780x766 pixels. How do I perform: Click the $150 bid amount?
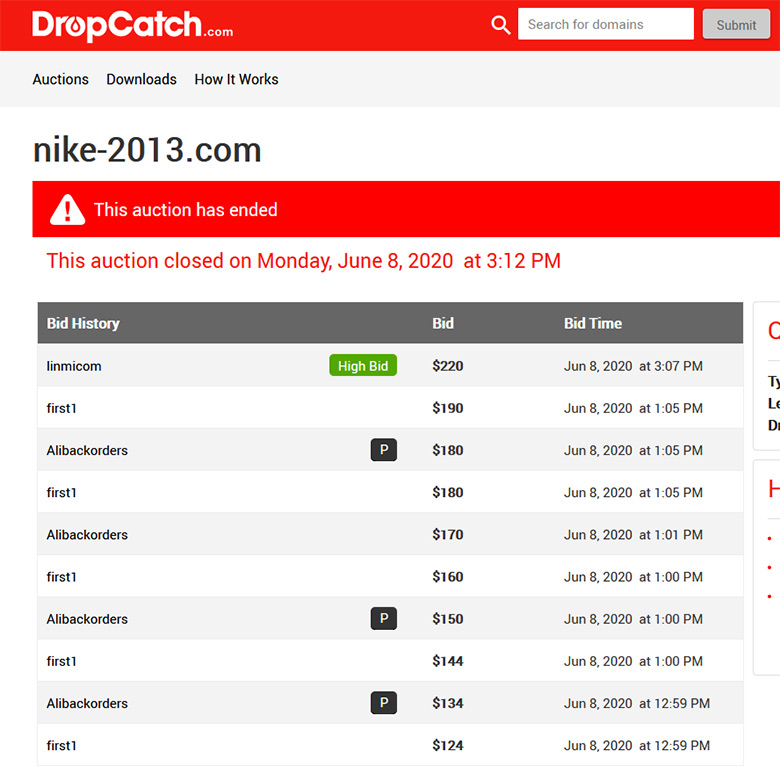[448, 619]
